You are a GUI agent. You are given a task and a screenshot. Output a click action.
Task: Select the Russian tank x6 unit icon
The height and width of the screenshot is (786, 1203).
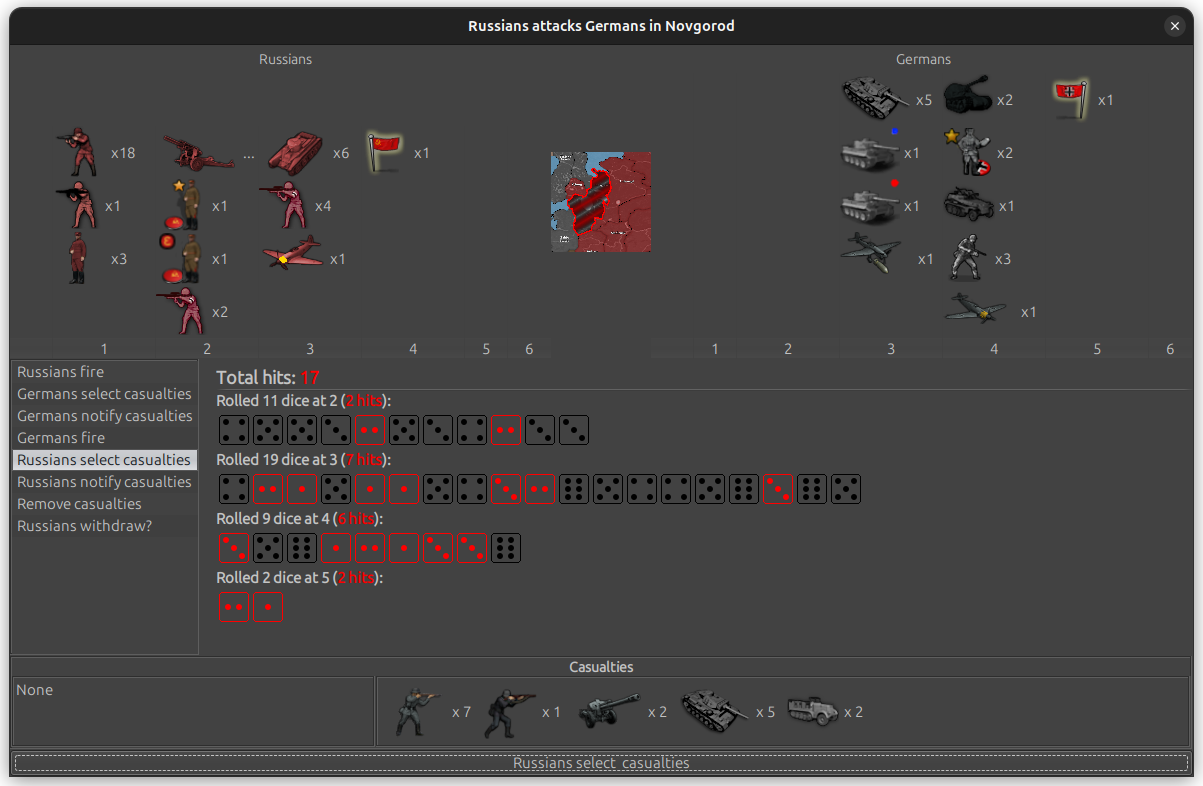click(x=293, y=152)
